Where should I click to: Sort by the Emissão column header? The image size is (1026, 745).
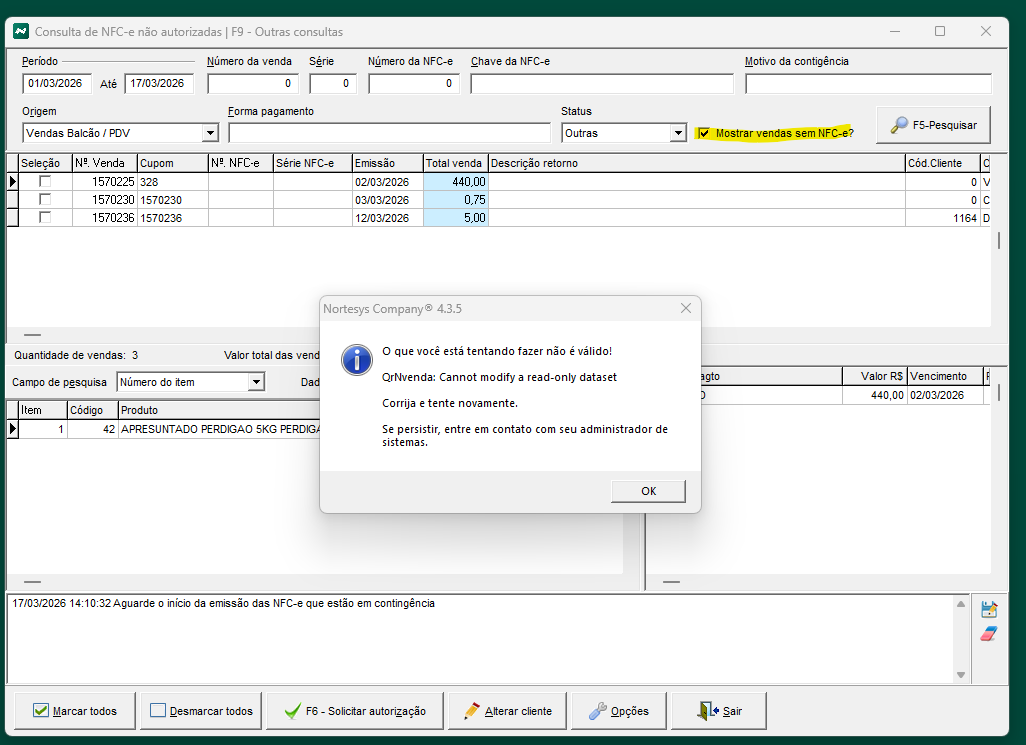click(x=387, y=163)
